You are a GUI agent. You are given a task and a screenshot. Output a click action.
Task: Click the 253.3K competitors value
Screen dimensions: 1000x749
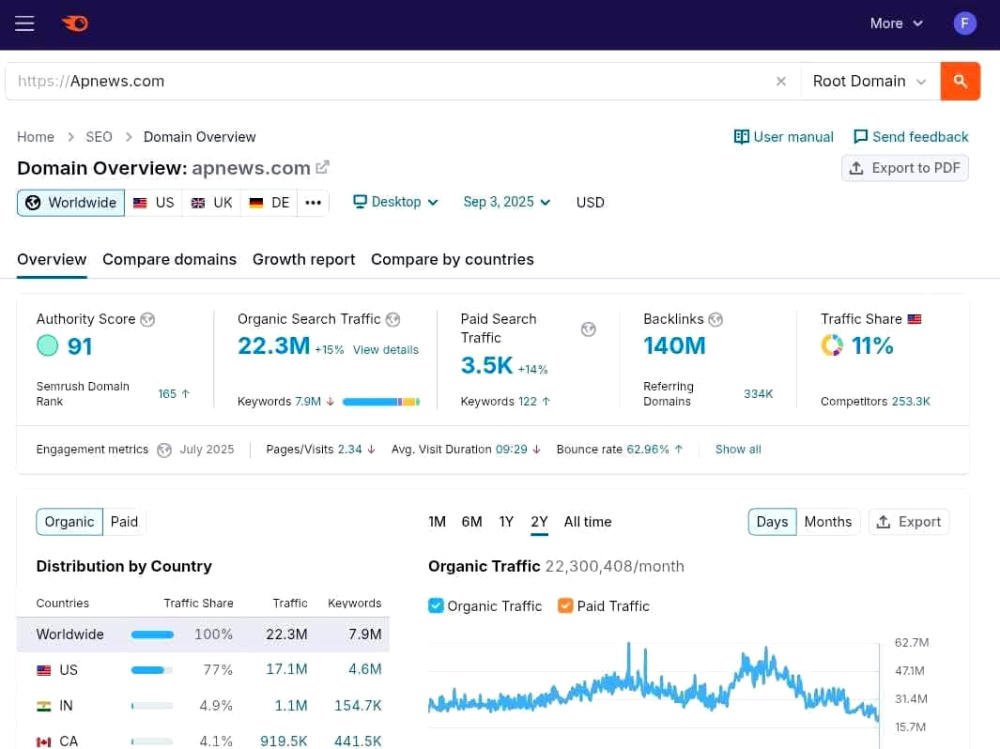pyautogui.click(x=911, y=401)
